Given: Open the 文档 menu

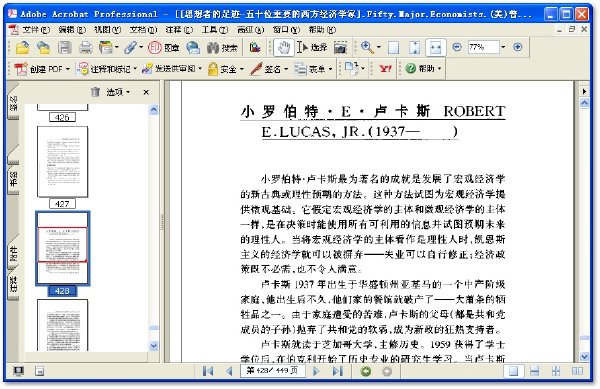Looking at the screenshot, I should (x=143, y=29).
